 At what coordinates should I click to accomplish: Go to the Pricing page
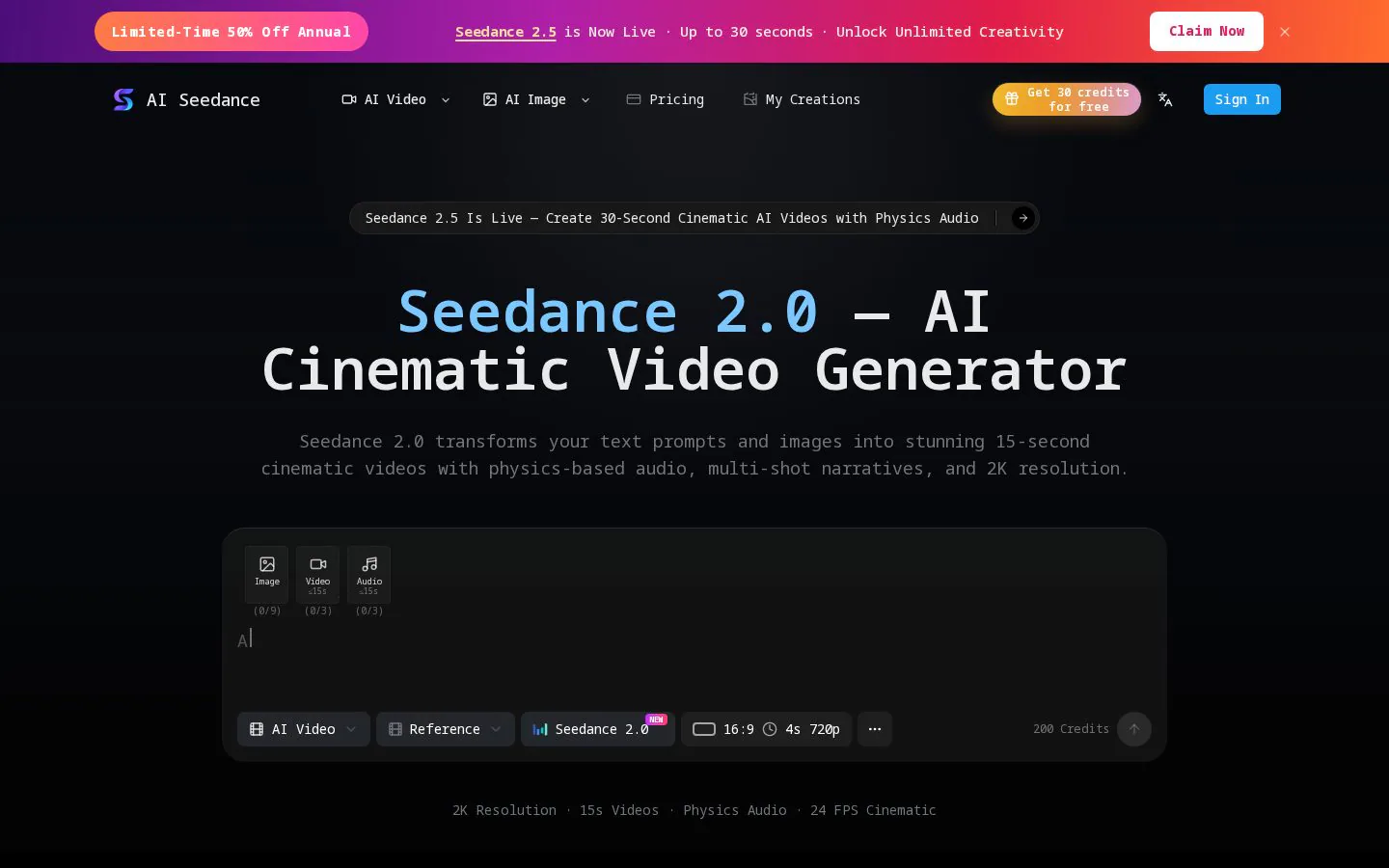tap(666, 99)
